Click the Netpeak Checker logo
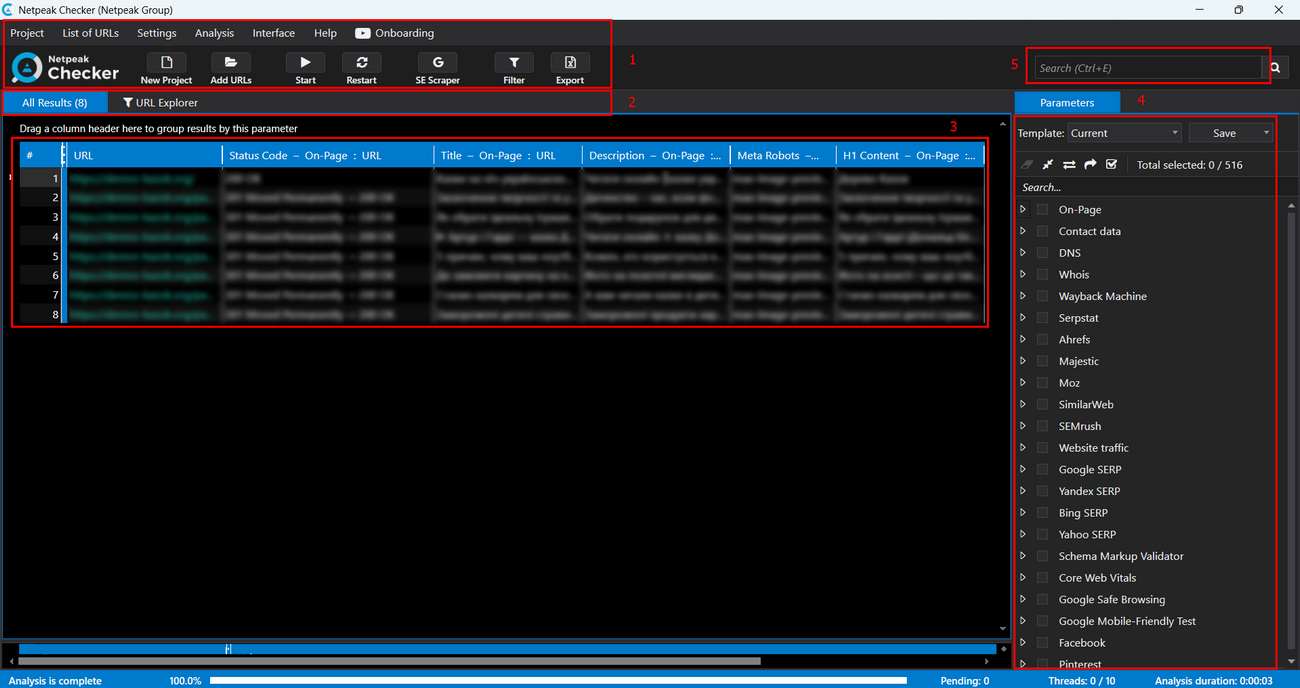This screenshot has height=688, width=1300. 66,68
